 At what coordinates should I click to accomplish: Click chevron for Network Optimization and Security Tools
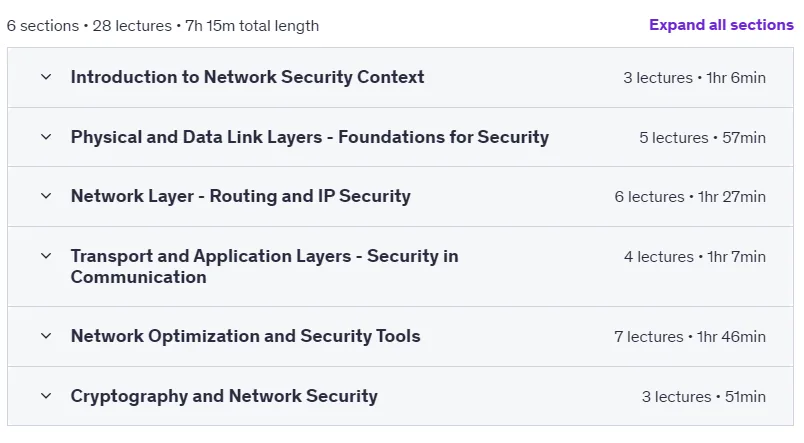(46, 336)
